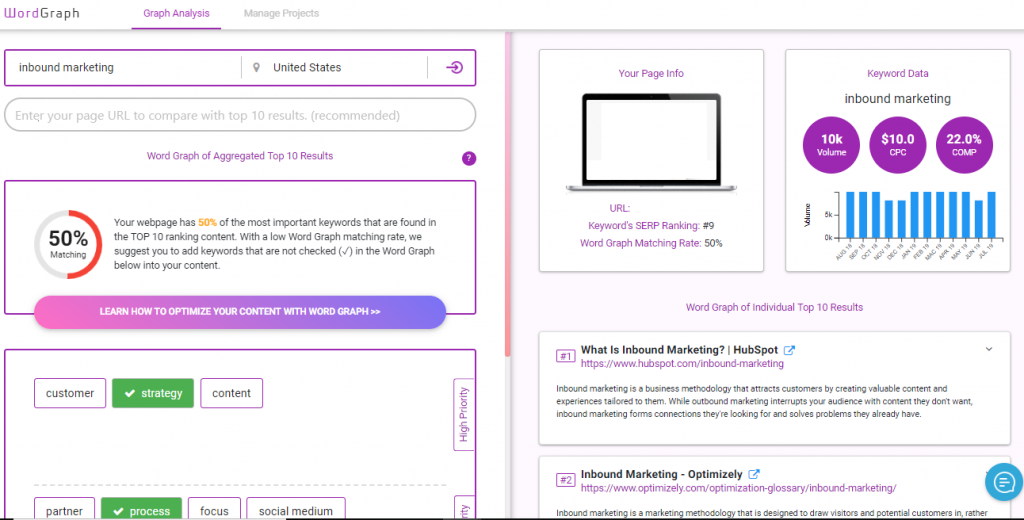The width and height of the screenshot is (1024, 520).
Task: Toggle the checked process keyword tag
Action: tap(141, 510)
